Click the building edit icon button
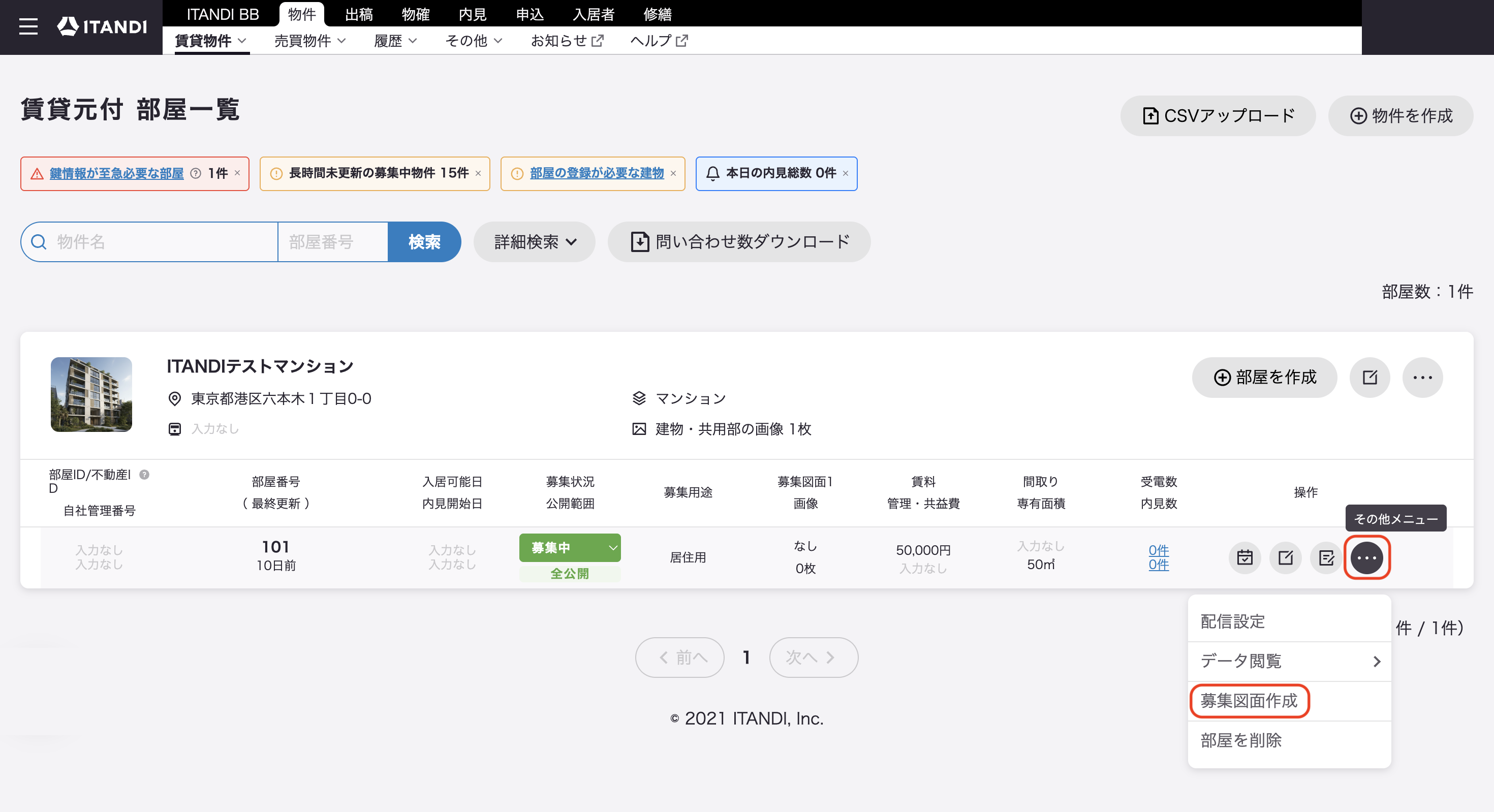The image size is (1494, 812). click(1370, 378)
